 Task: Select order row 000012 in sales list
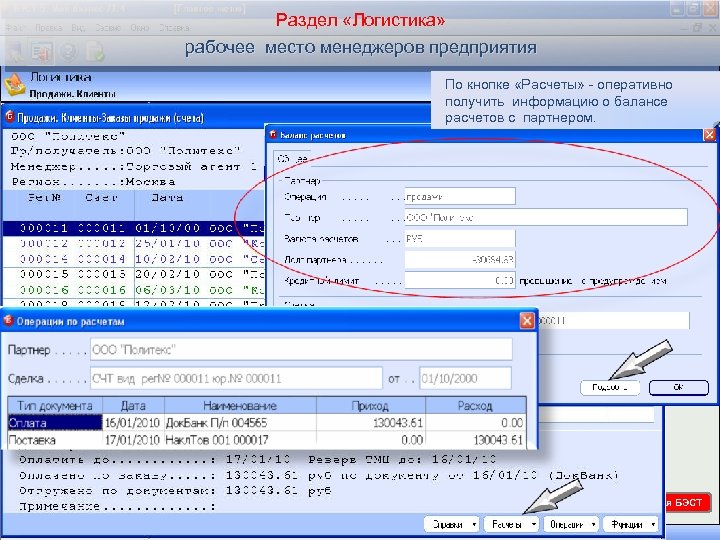coord(134,243)
